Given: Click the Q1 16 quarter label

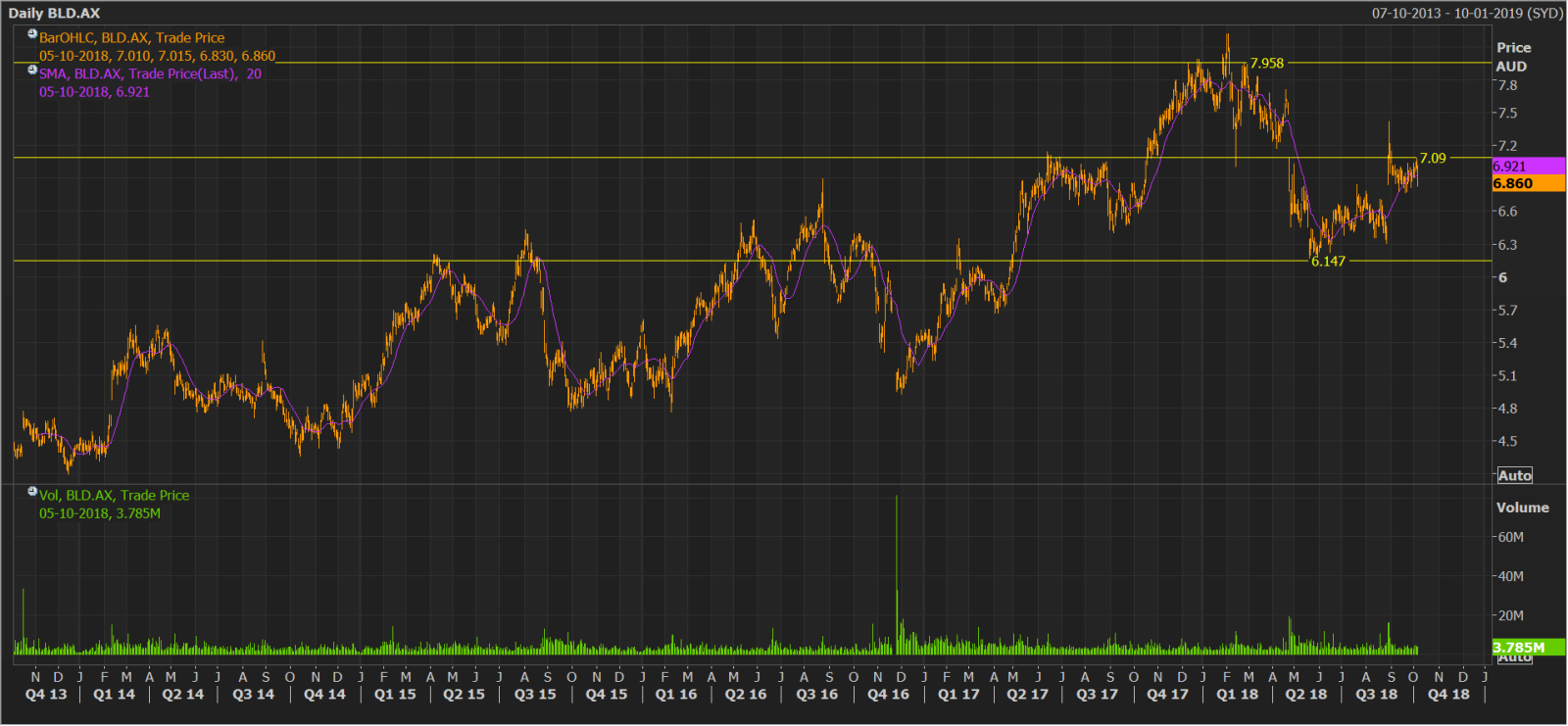Looking at the screenshot, I should coord(676,694).
